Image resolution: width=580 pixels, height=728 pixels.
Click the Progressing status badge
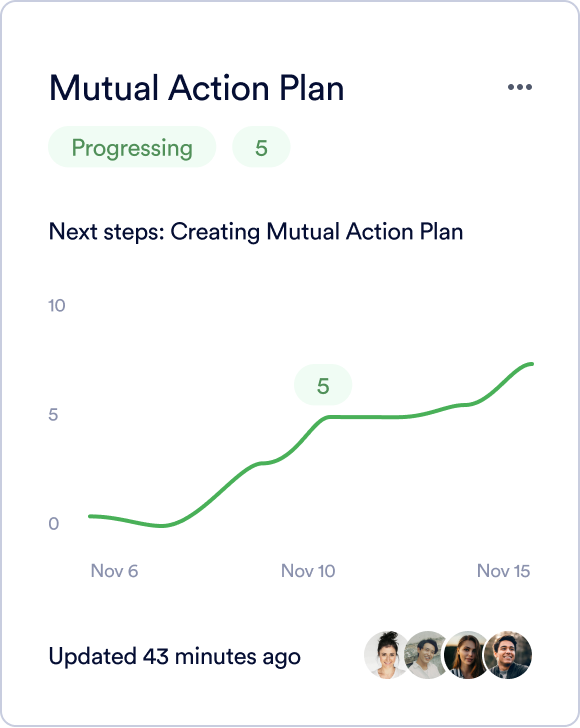pyautogui.click(x=132, y=147)
